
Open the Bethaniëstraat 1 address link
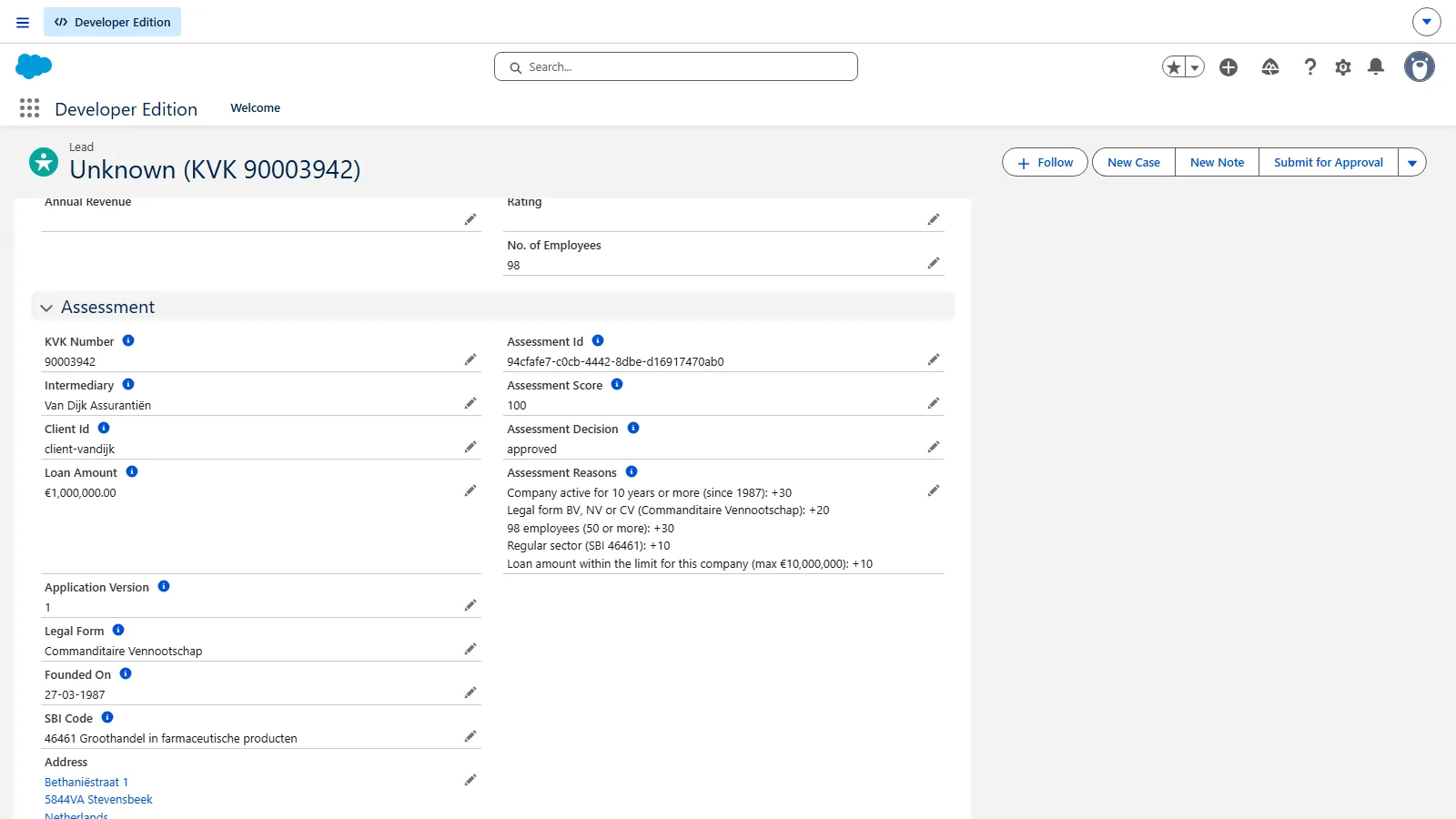(86, 783)
